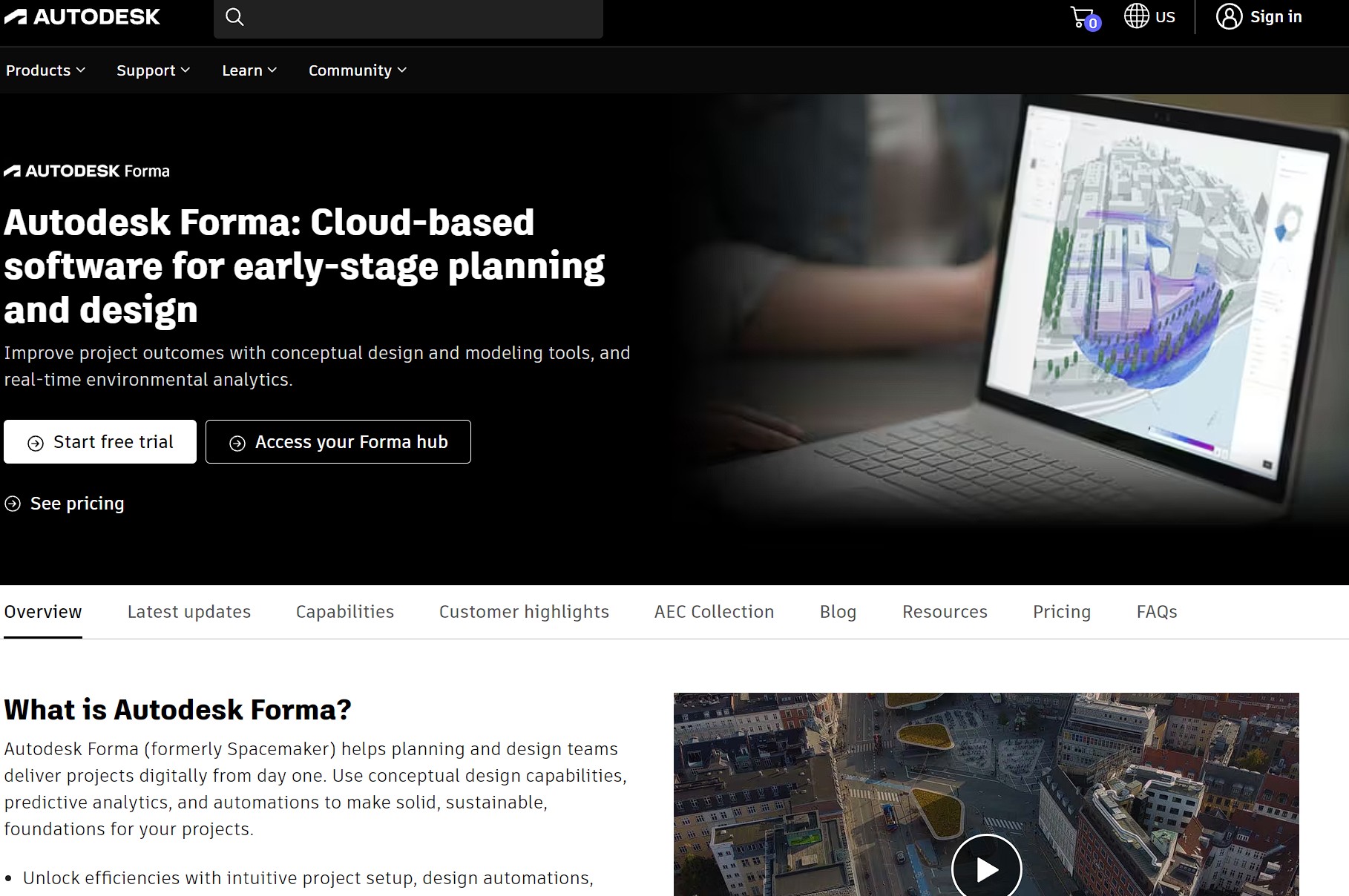1349x896 pixels.
Task: Open the Customer highlights tab
Action: (x=523, y=611)
